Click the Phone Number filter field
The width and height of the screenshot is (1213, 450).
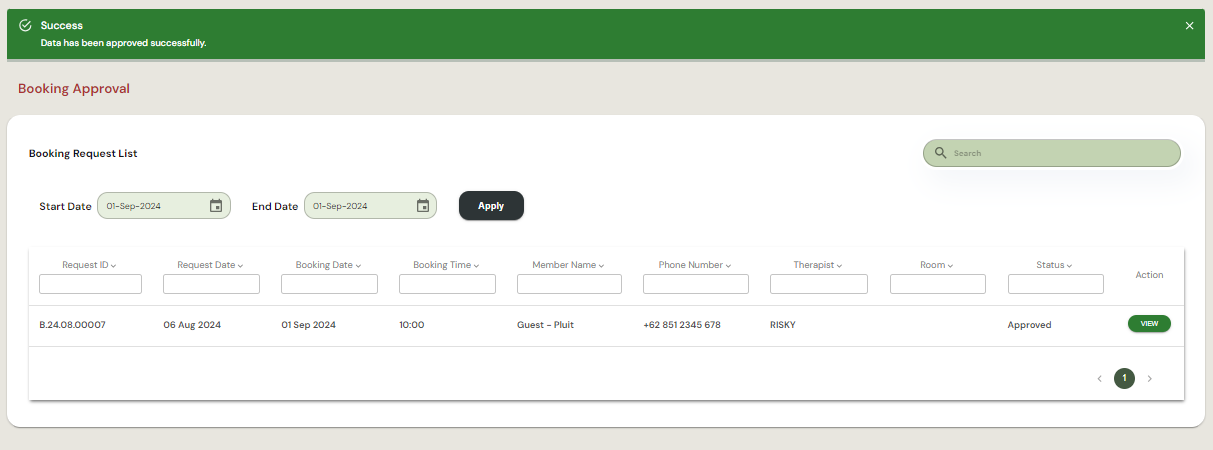695,284
